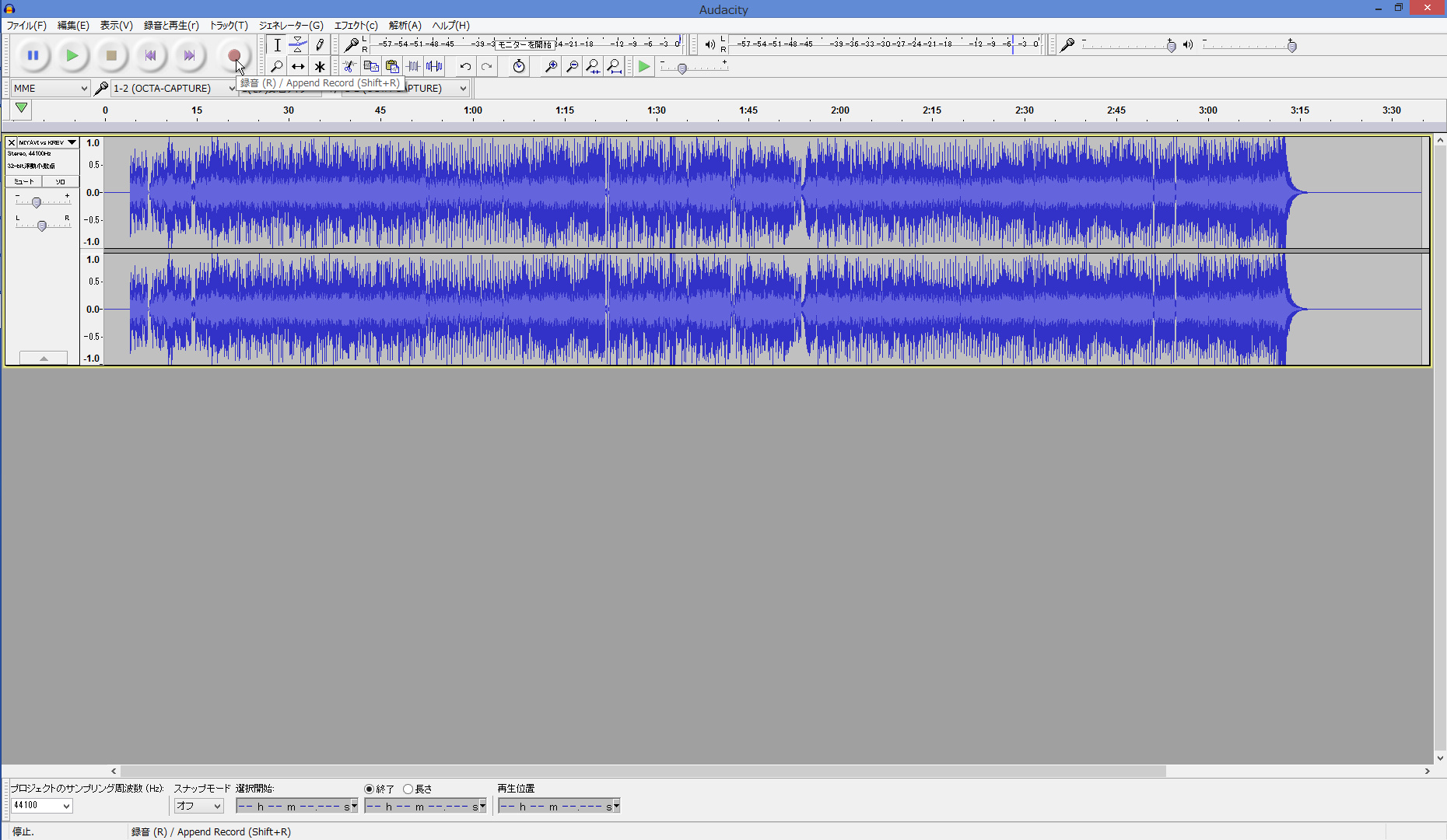The image size is (1447, 840).
Task: Open the 1-2 (OCTA-CAPTURE) input device dropdown
Action: [173, 89]
